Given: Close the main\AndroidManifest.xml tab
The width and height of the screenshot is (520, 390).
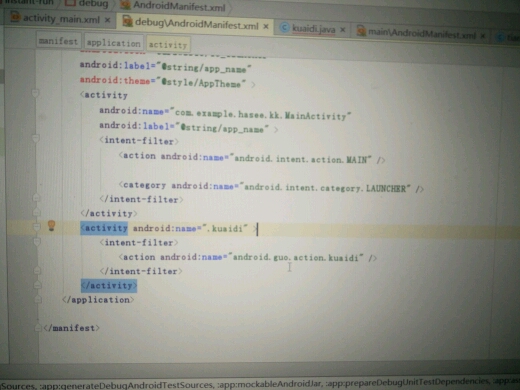Looking at the screenshot, I should (482, 35).
